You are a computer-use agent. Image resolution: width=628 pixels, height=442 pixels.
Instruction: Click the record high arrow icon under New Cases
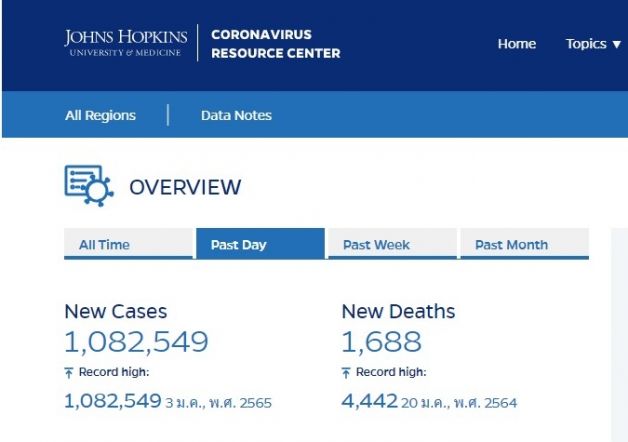(69, 373)
